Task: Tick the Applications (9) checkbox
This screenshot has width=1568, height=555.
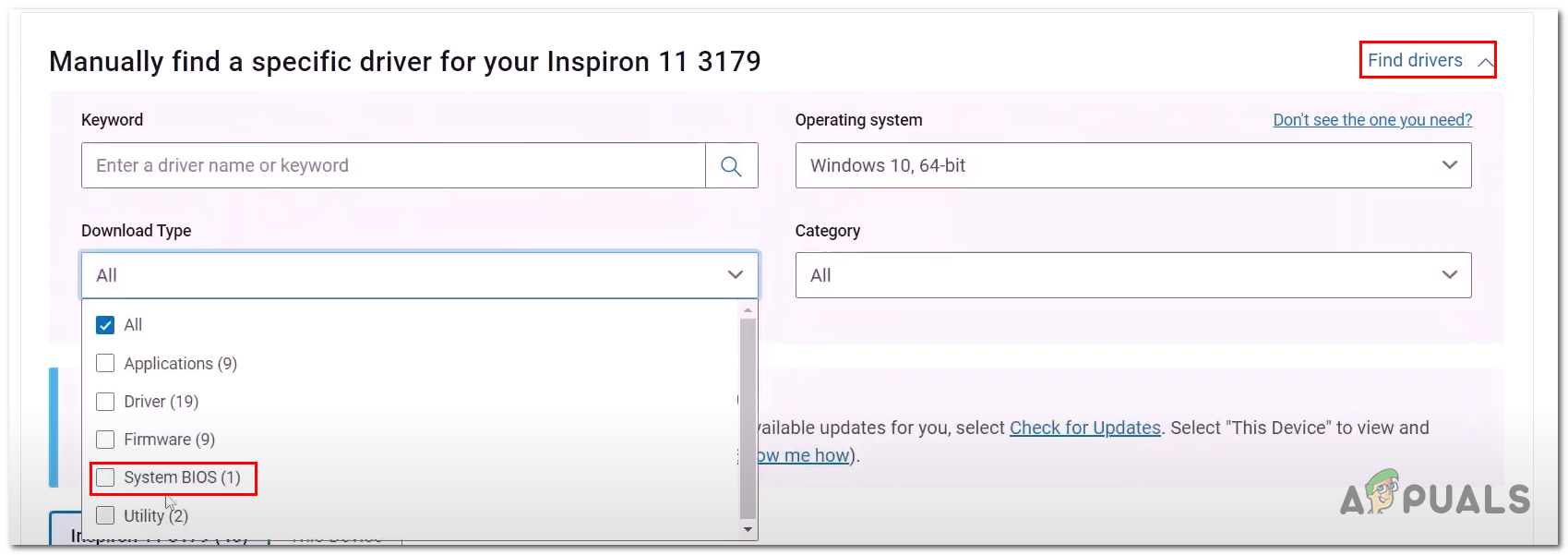Action: [x=106, y=364]
